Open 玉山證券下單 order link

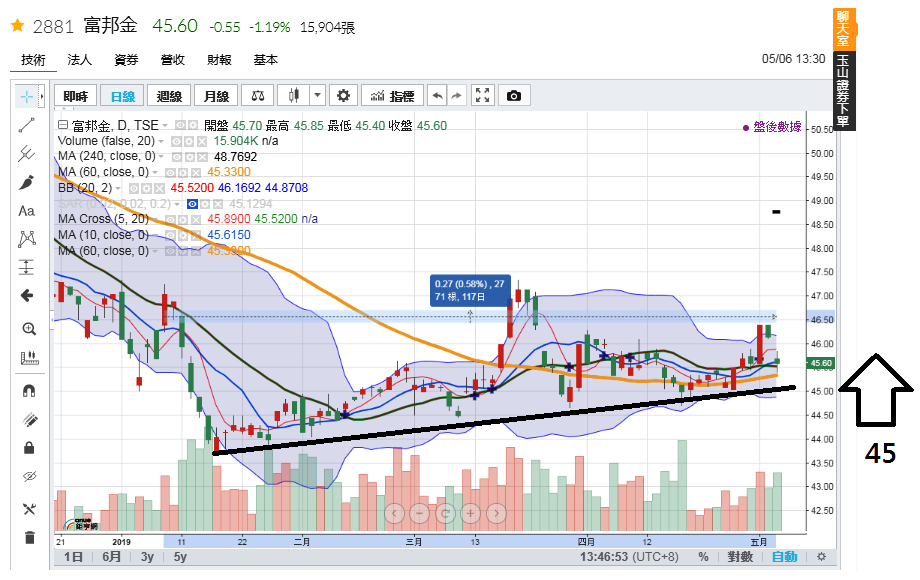(x=844, y=90)
